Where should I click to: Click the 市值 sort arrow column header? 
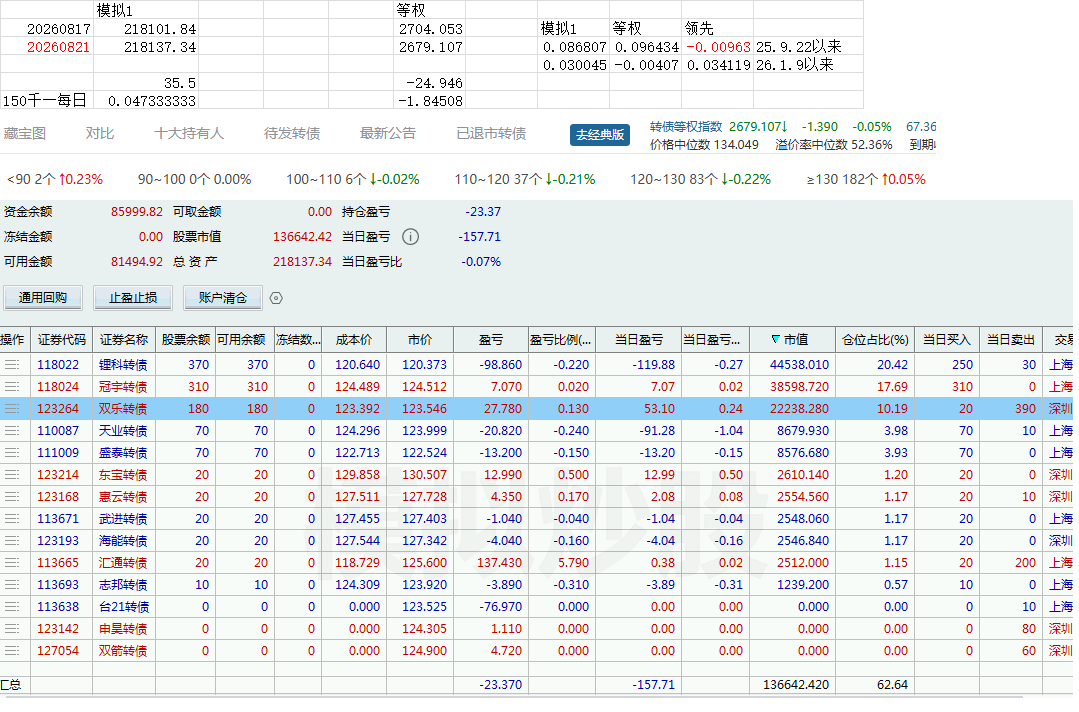click(x=791, y=340)
